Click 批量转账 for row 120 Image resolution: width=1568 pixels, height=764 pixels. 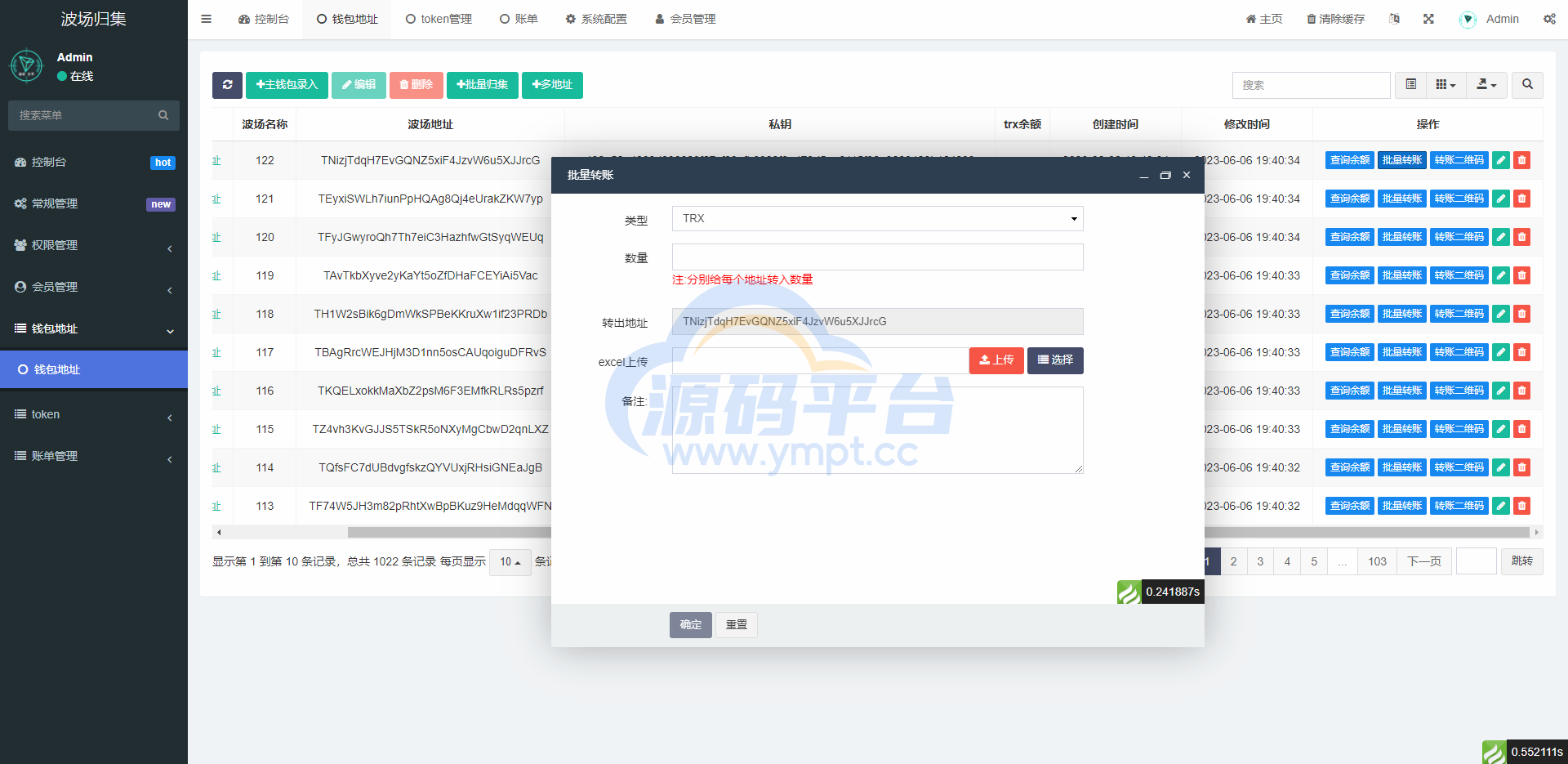coord(1402,237)
